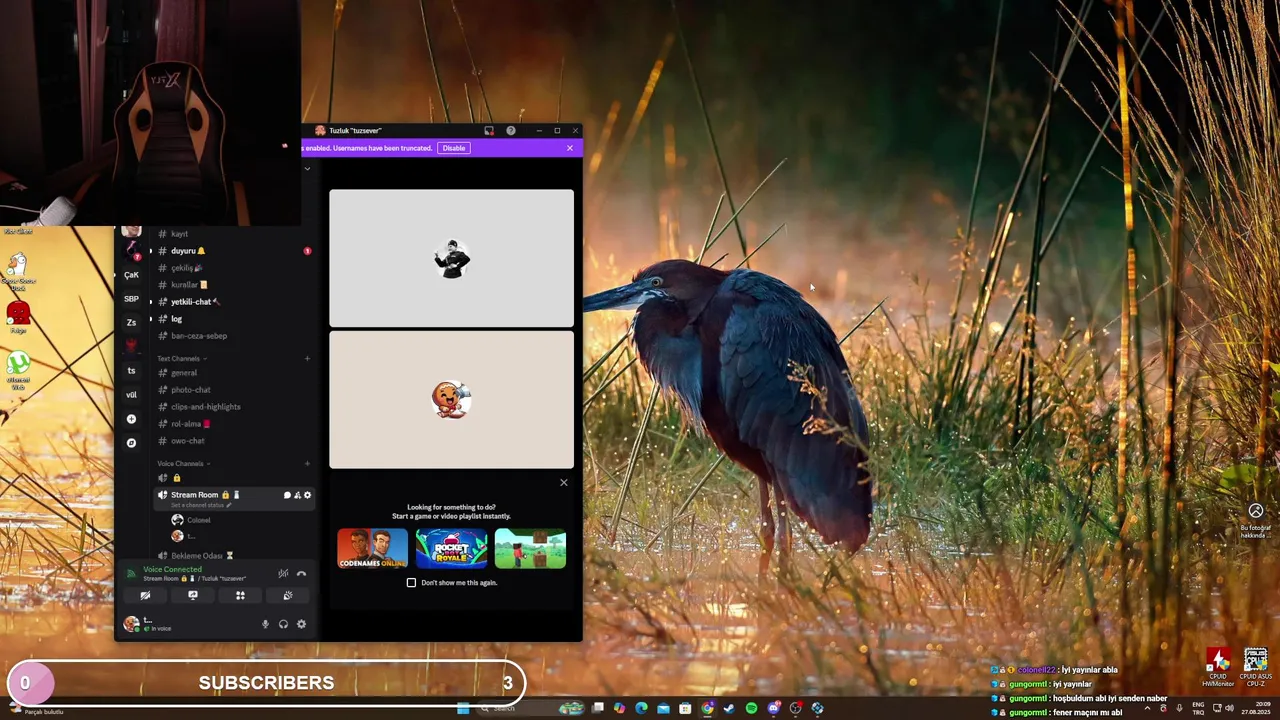This screenshot has width=1280, height=720.
Task: Set a channel status for Stream Room
Action: coord(200,505)
